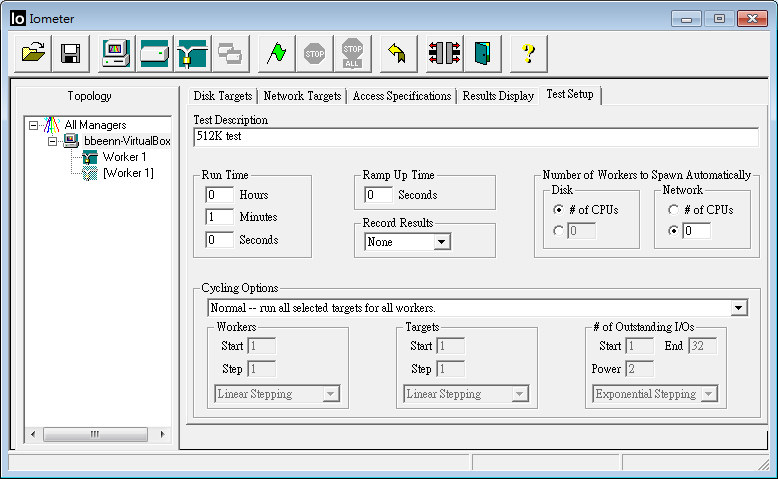Viewport: 778px width, 479px height.
Task: Start a new manager with the computer icon
Action: coord(116,54)
